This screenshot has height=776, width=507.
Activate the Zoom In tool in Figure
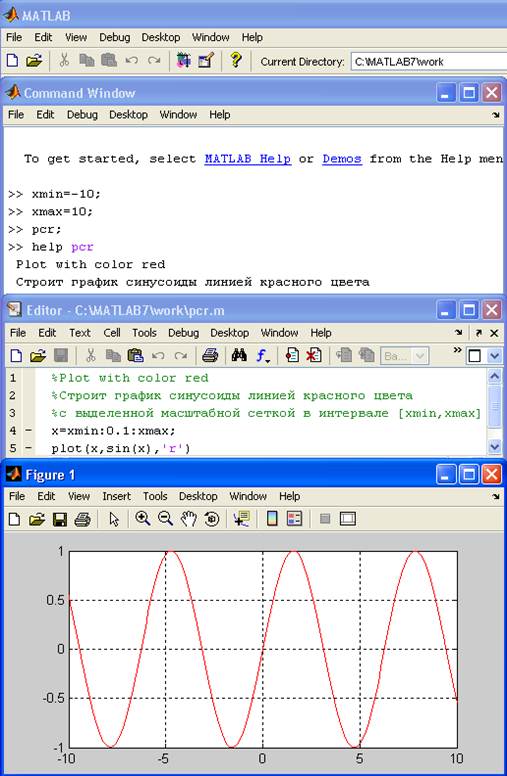pos(143,519)
